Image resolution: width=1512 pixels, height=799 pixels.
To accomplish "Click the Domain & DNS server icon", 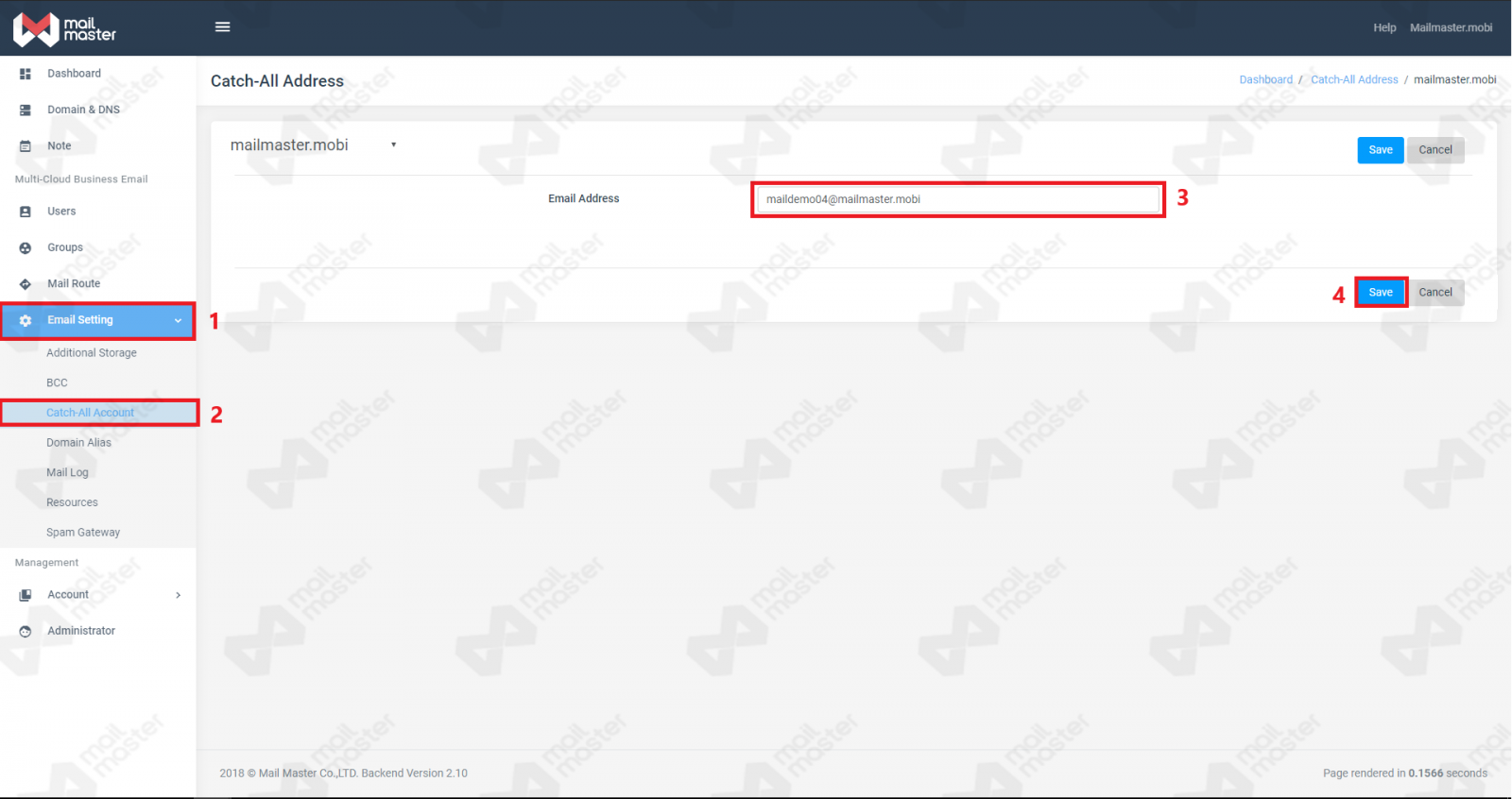I will click(x=26, y=110).
